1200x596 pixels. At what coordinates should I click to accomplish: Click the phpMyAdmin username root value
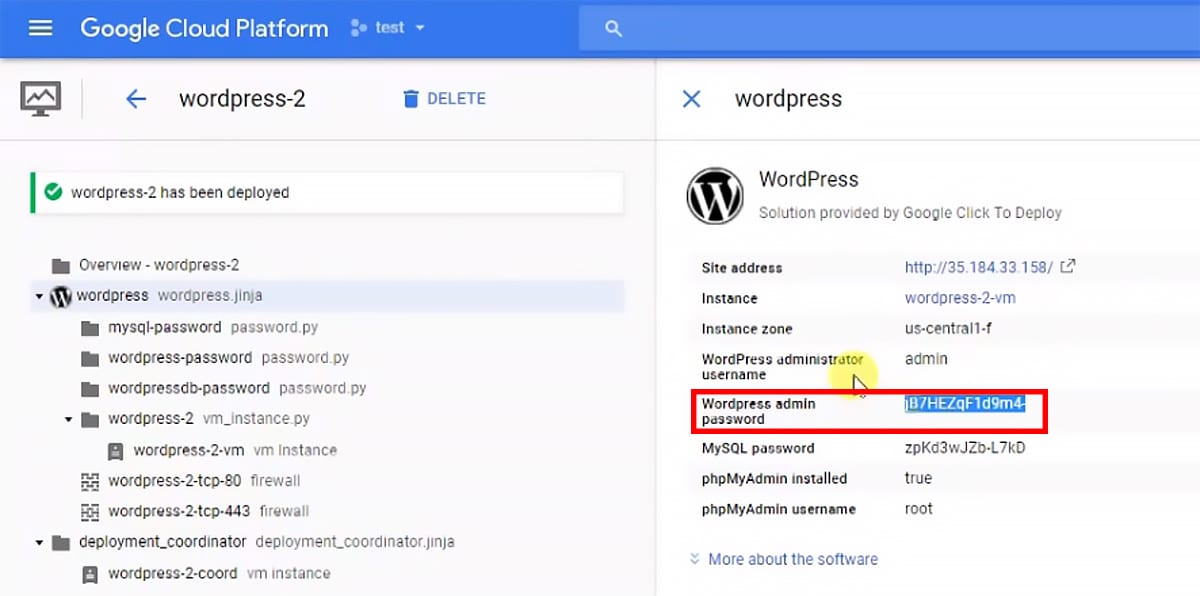click(x=918, y=508)
